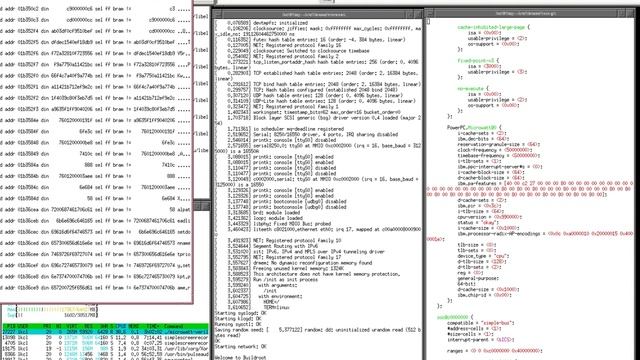Sort htop by TIME+ column header
Image resolution: width=640 pixels, height=360 pixels.
point(153,327)
